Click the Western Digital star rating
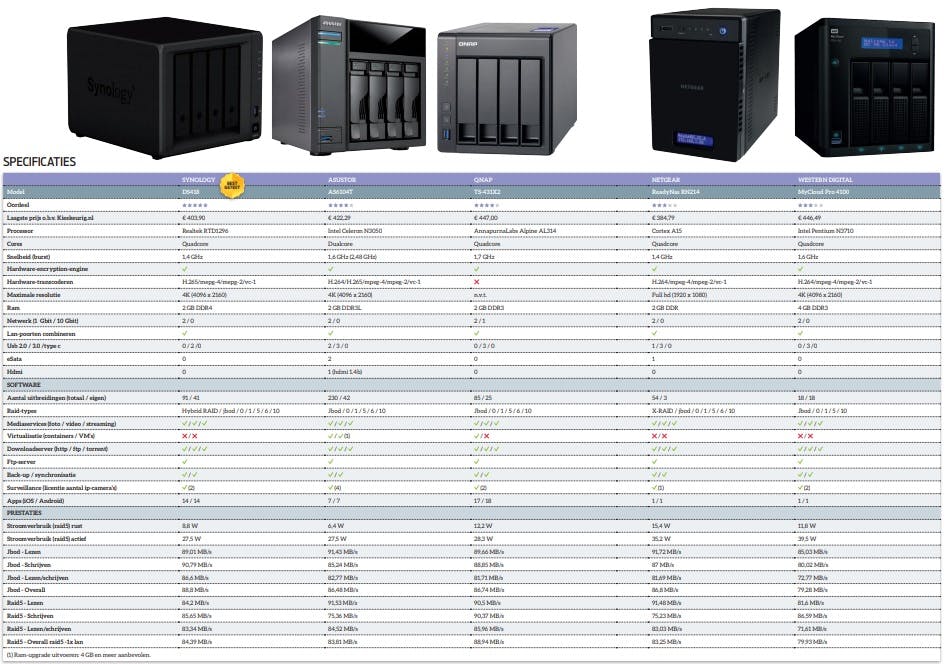This screenshot has width=948, height=664. click(x=810, y=205)
